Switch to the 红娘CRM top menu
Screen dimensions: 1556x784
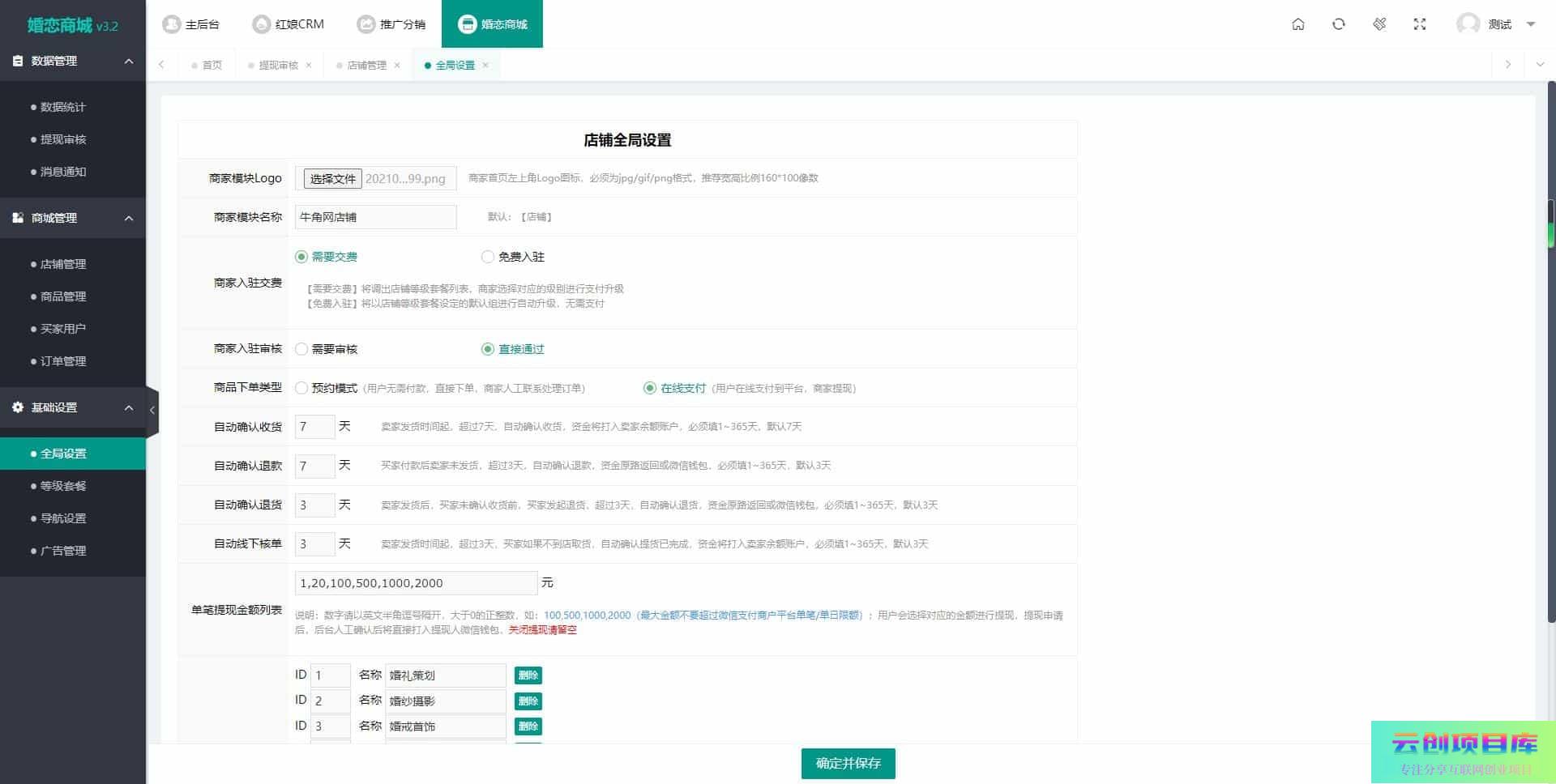(x=289, y=24)
